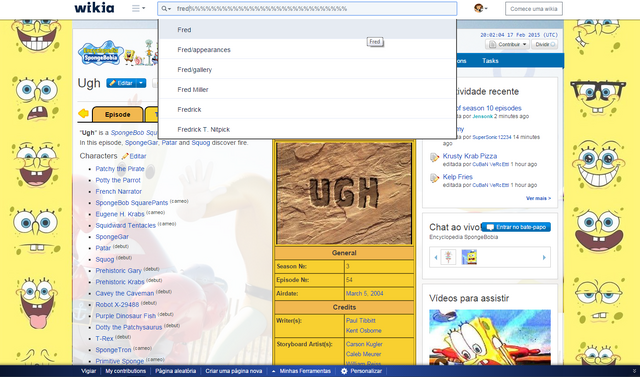Open 'Krusty Krab Pizza' recent activity link
This screenshot has width=640, height=377.
470,156
